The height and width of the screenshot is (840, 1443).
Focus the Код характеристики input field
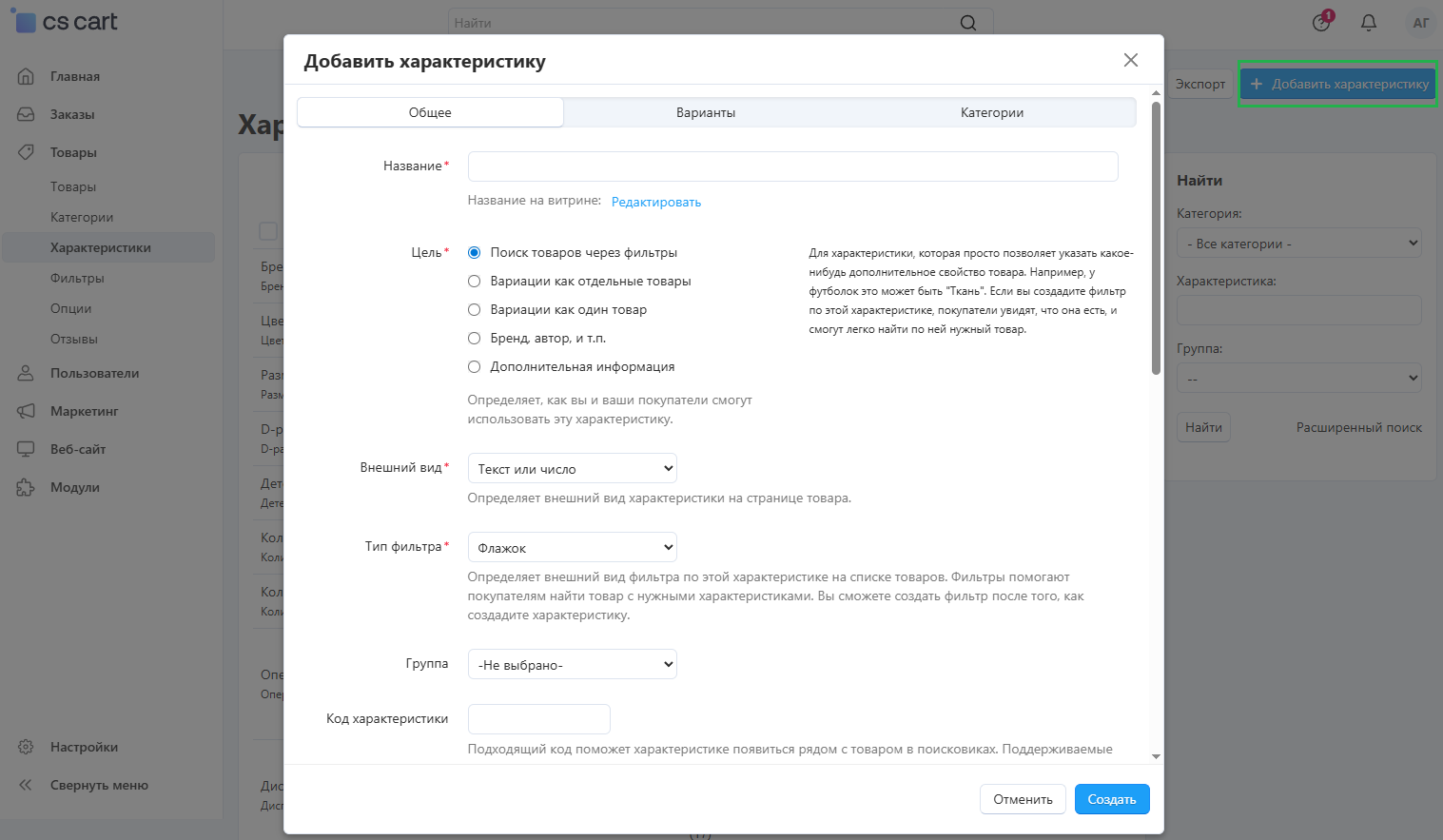(x=538, y=719)
